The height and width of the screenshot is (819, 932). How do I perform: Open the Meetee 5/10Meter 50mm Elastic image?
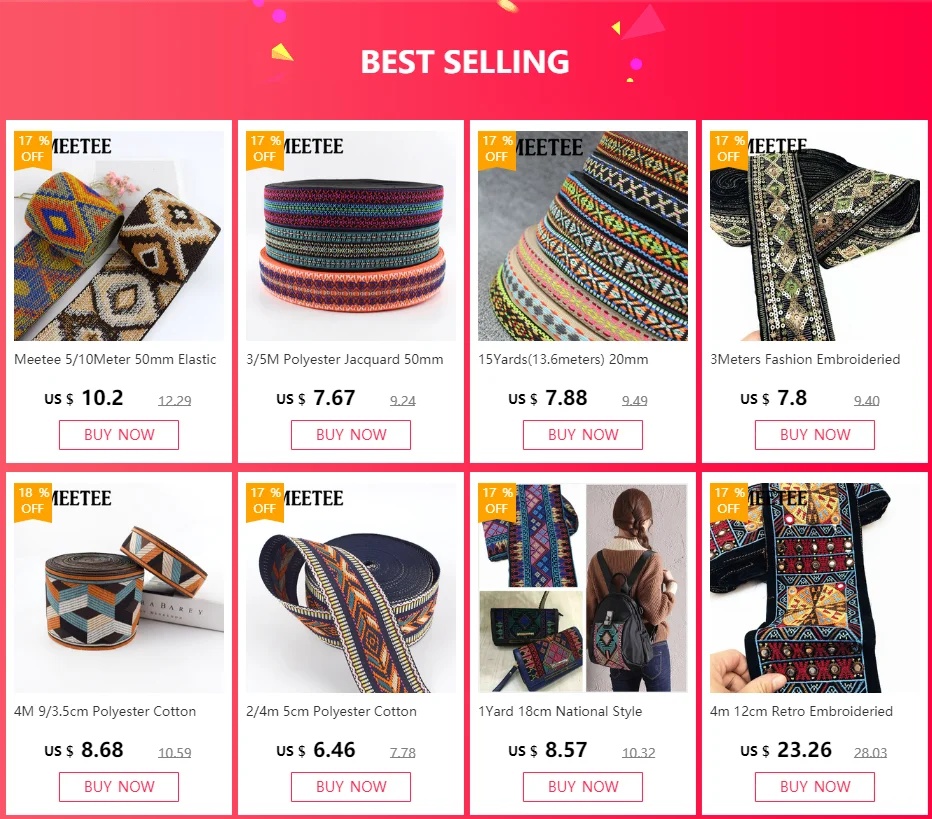click(119, 235)
